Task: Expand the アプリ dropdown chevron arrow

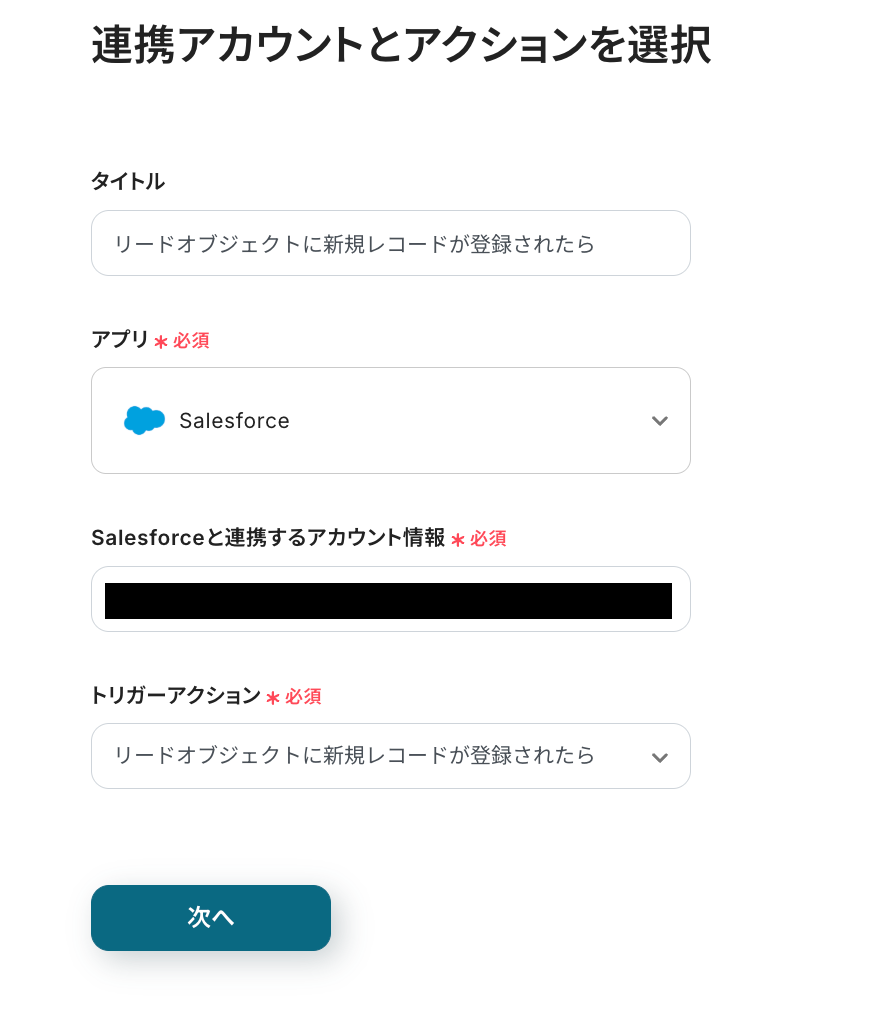Action: click(659, 421)
